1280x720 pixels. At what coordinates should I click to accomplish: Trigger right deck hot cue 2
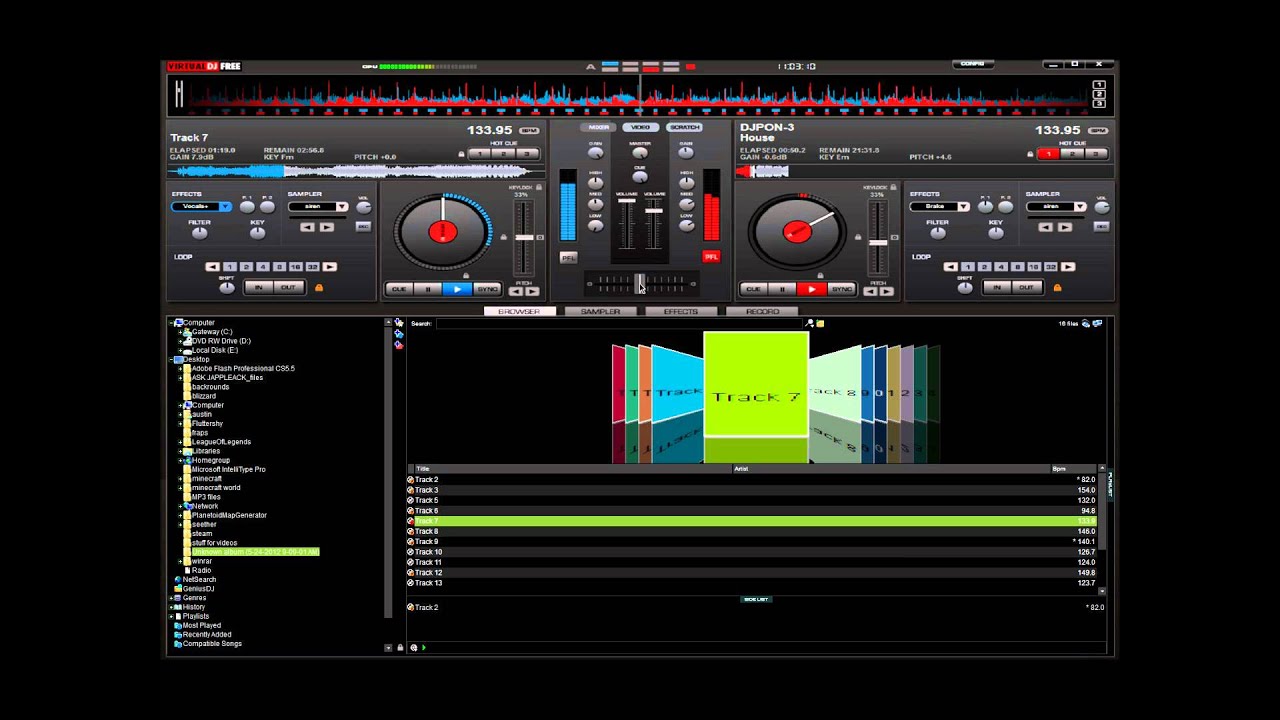point(1072,154)
